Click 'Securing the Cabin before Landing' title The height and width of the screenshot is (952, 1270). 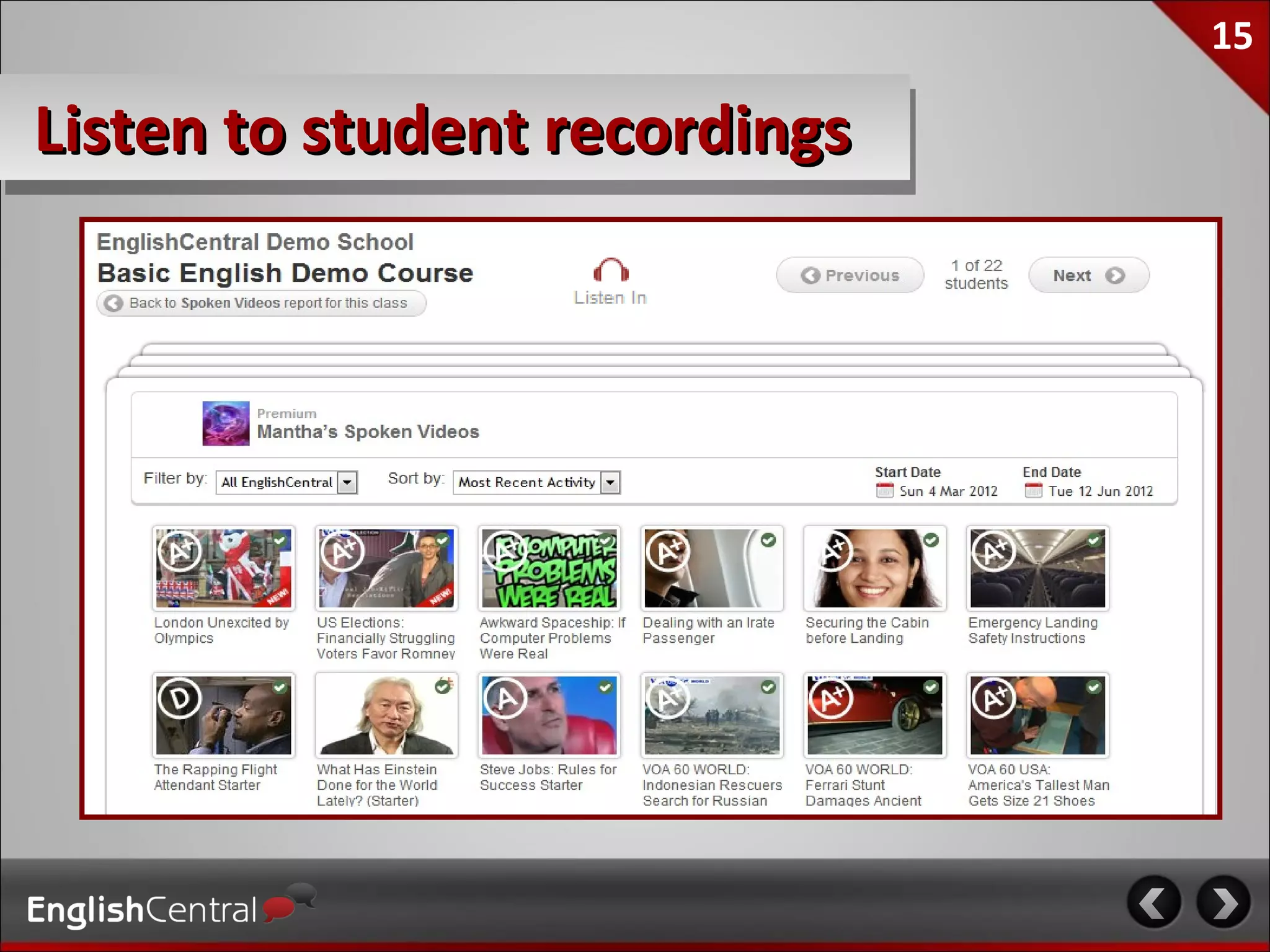867,630
